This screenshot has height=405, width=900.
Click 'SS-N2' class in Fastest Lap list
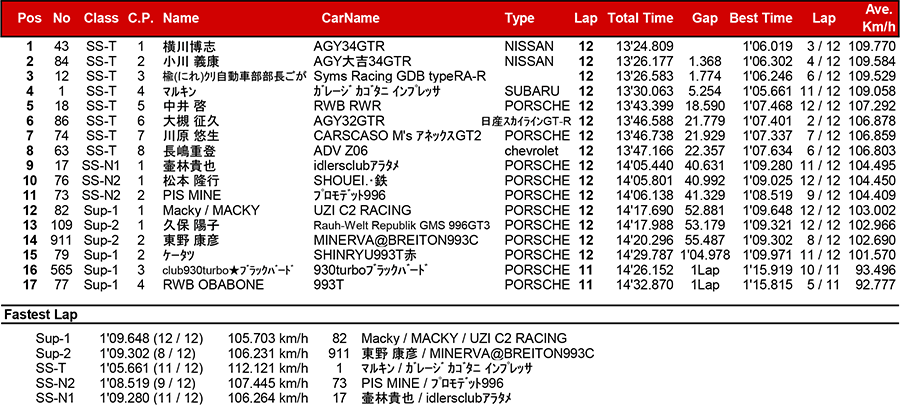[x=55, y=383]
